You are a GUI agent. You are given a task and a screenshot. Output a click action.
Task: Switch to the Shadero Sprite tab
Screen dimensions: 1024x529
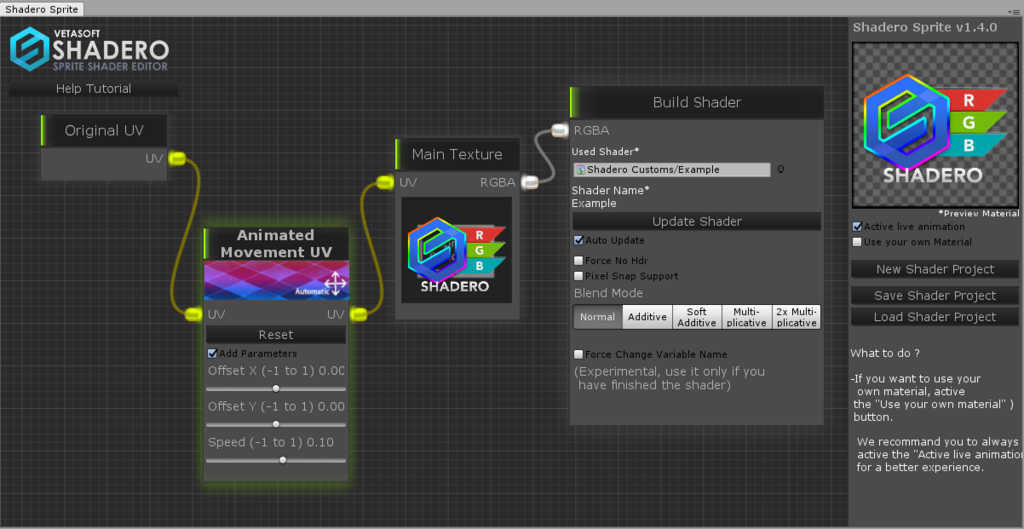click(42, 9)
